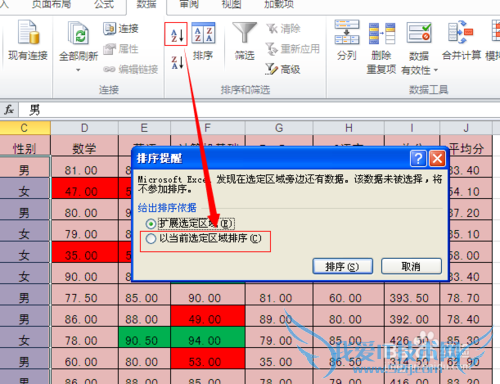
Task: Click Text to Columns (分列) icon
Action: pos(347,32)
